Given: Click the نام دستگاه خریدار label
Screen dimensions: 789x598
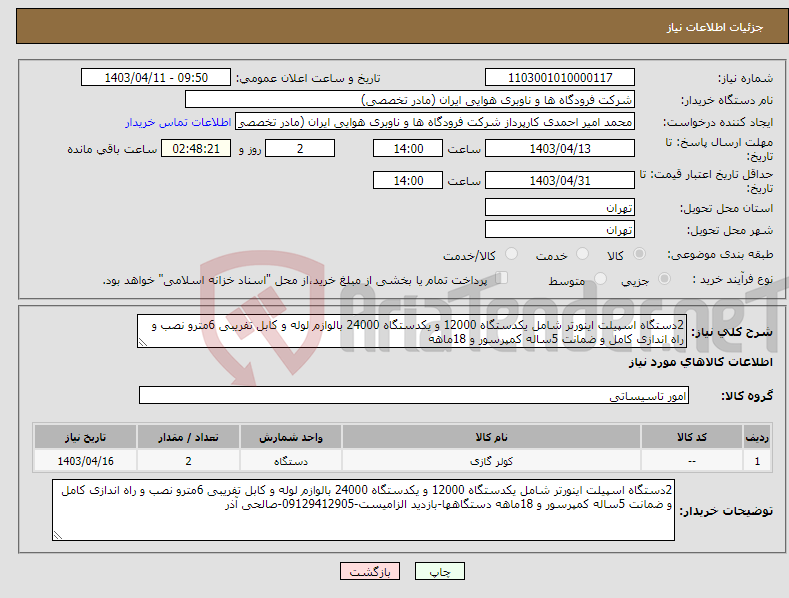Looking at the screenshot, I should [727, 101].
